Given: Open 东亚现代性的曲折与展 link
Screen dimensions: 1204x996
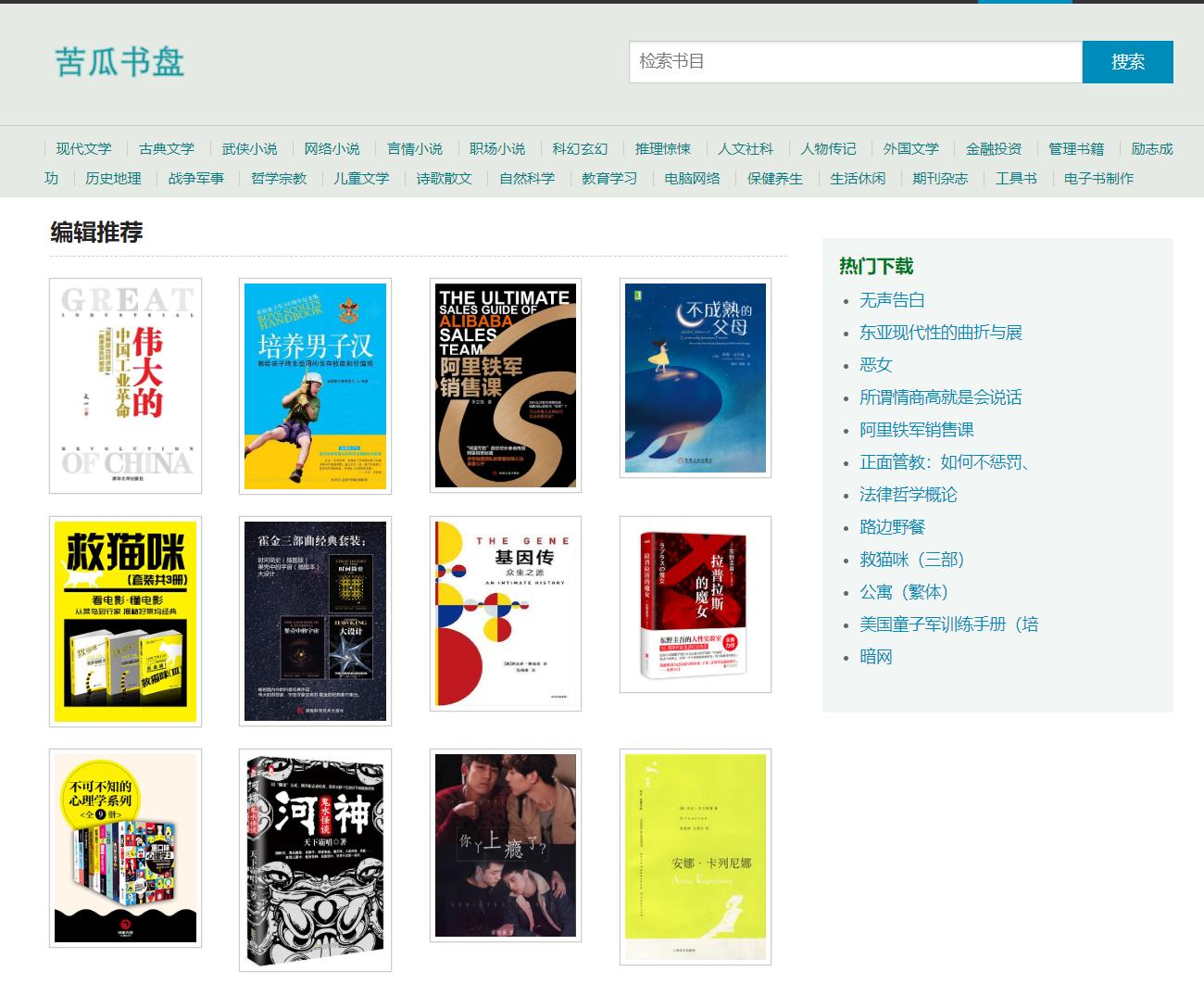Looking at the screenshot, I should pyautogui.click(x=941, y=333).
